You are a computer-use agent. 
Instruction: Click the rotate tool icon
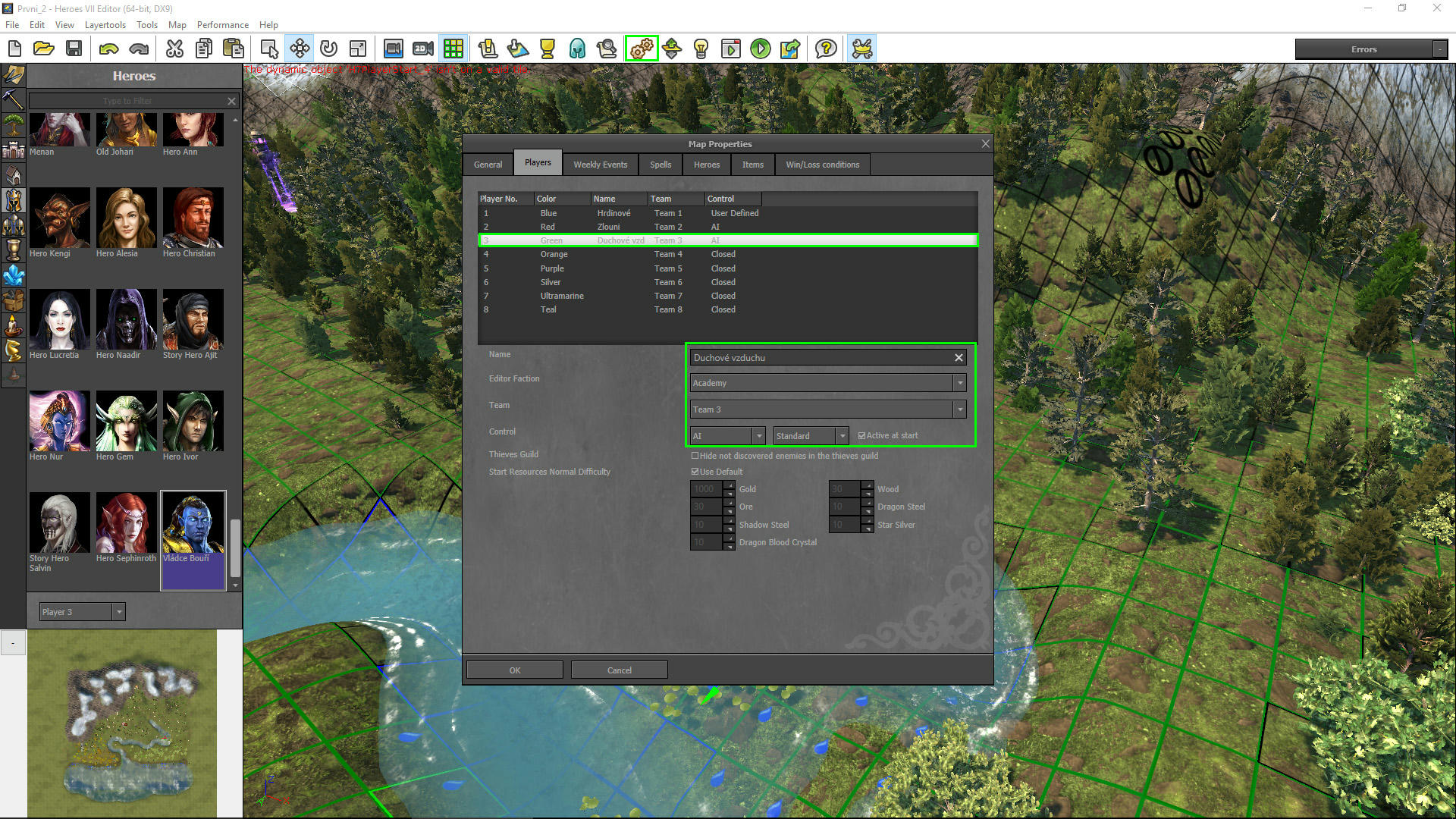pyautogui.click(x=328, y=49)
